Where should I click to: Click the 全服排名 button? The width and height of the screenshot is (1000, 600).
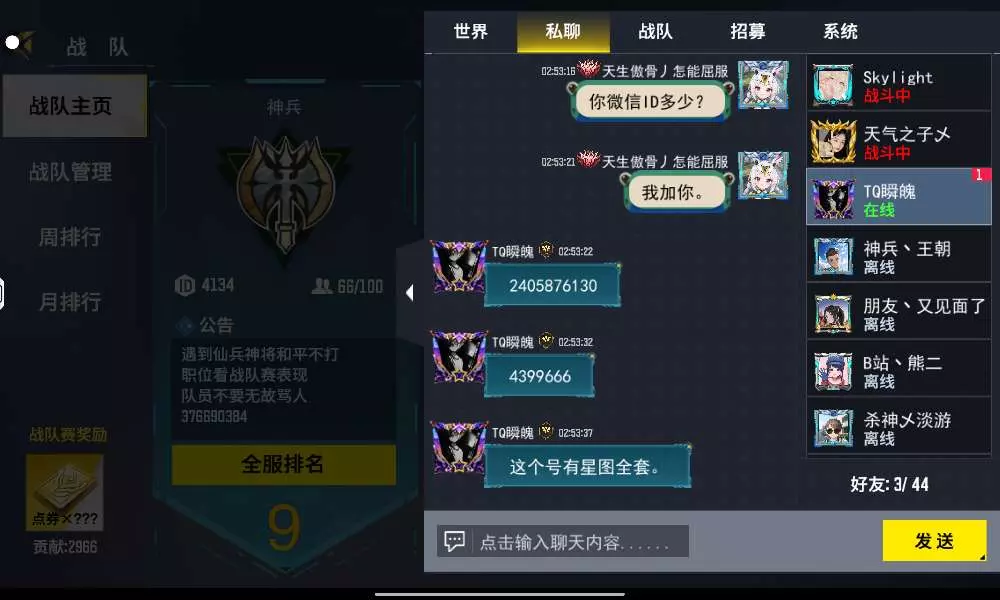(x=283, y=464)
